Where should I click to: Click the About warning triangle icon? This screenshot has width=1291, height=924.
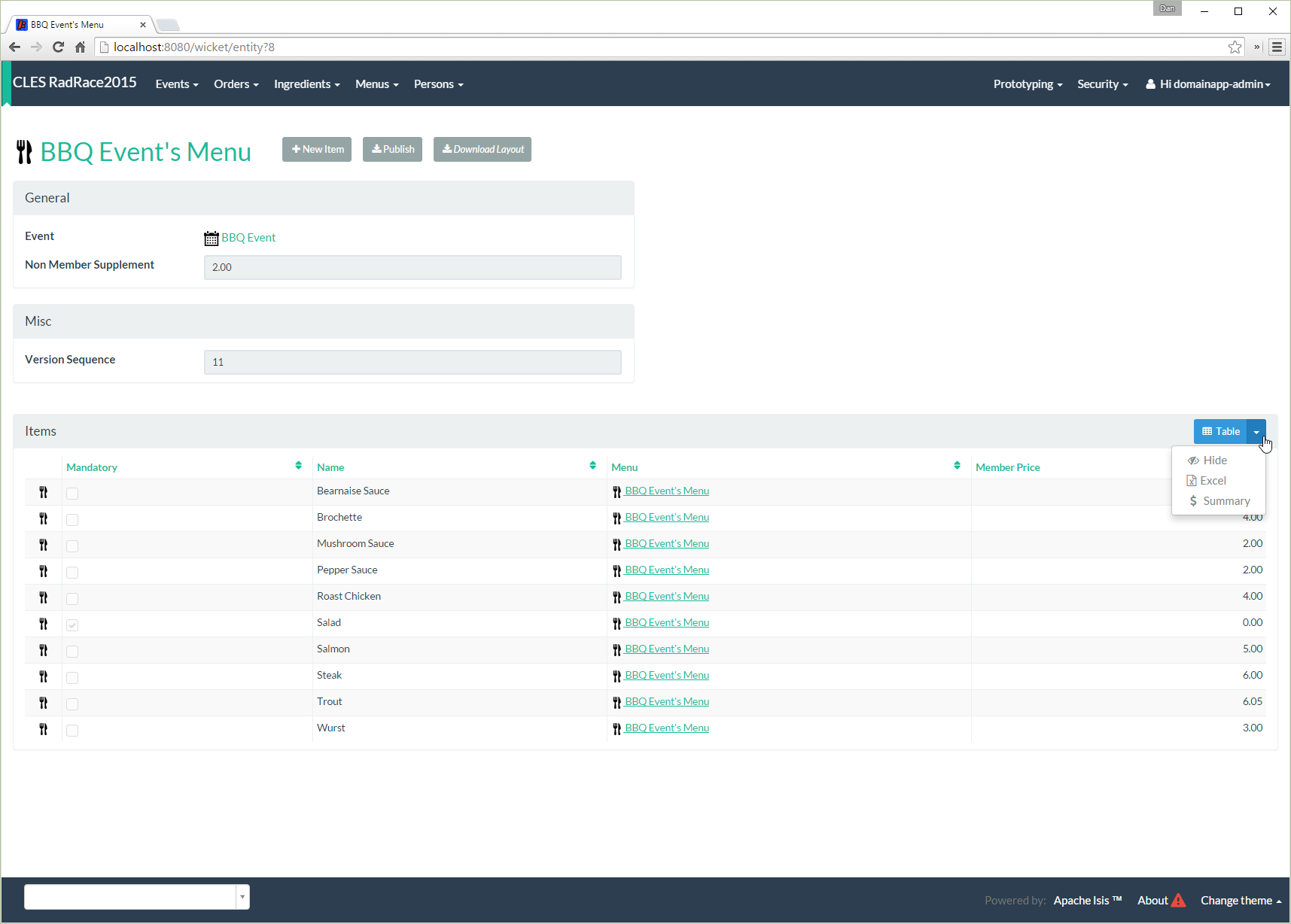1179,900
